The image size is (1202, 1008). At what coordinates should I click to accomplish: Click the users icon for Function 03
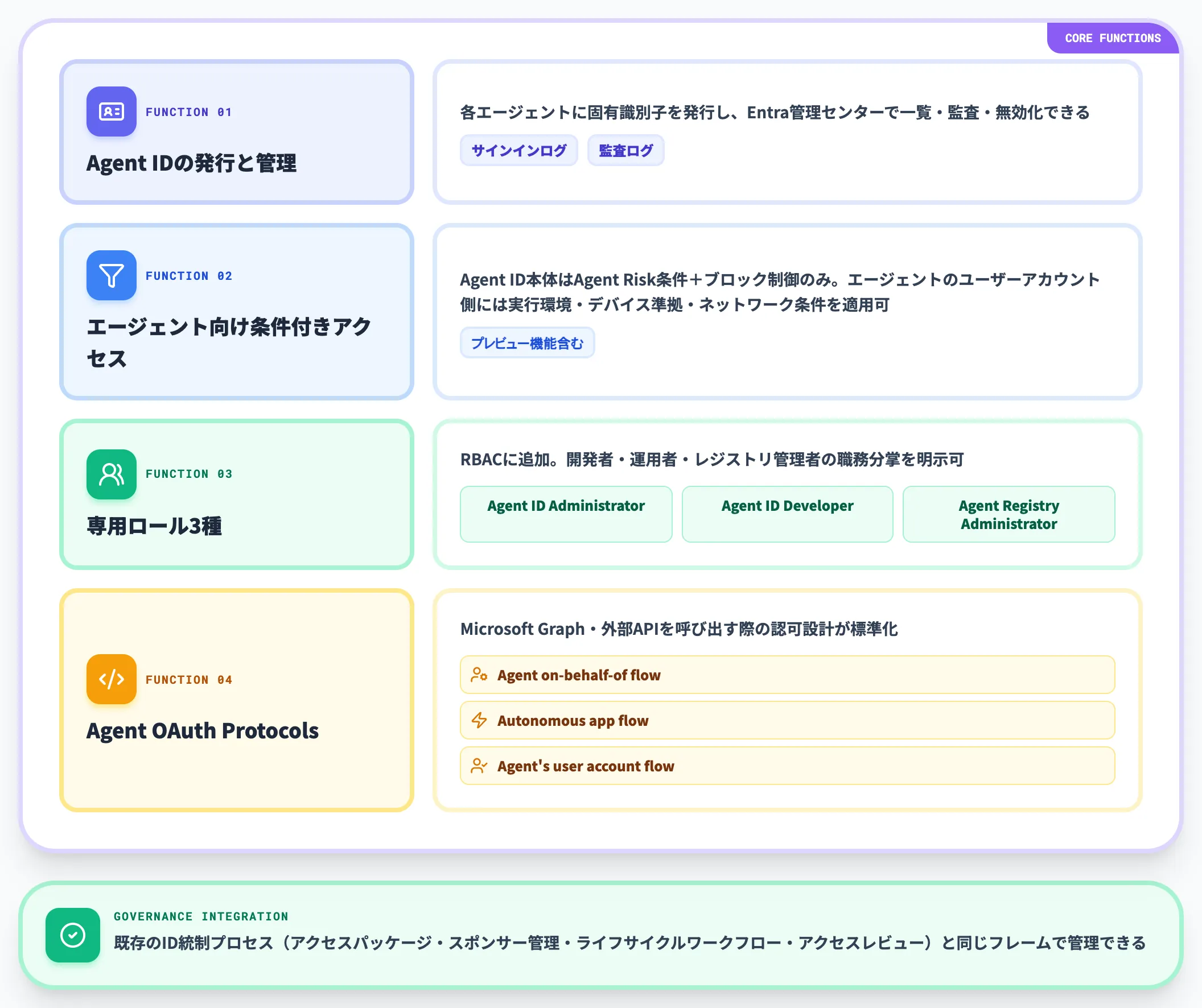pos(111,474)
